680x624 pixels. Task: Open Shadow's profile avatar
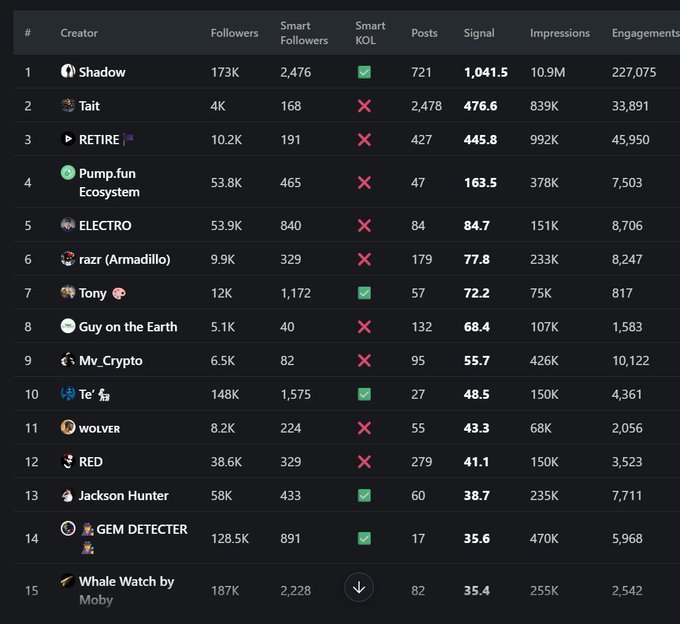pos(68,71)
